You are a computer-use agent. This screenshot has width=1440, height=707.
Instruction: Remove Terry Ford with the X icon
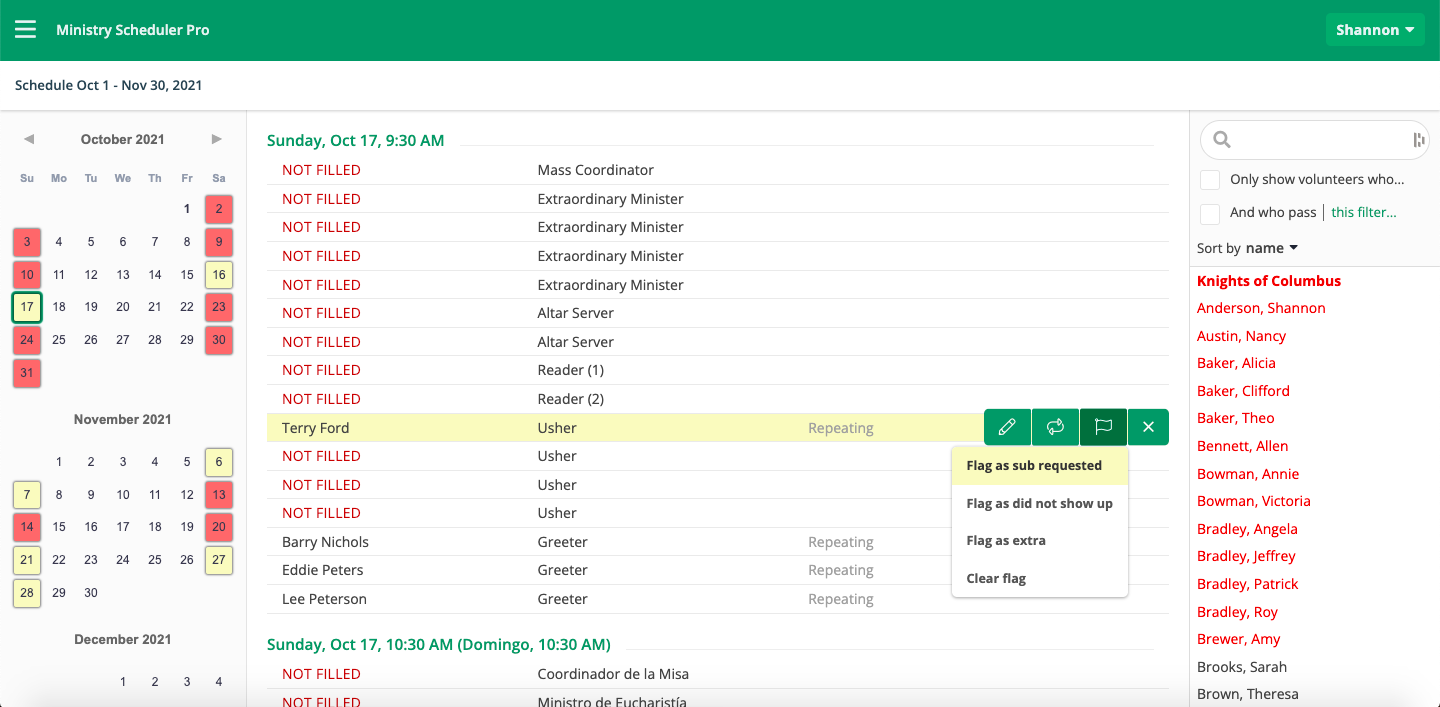(x=1148, y=427)
